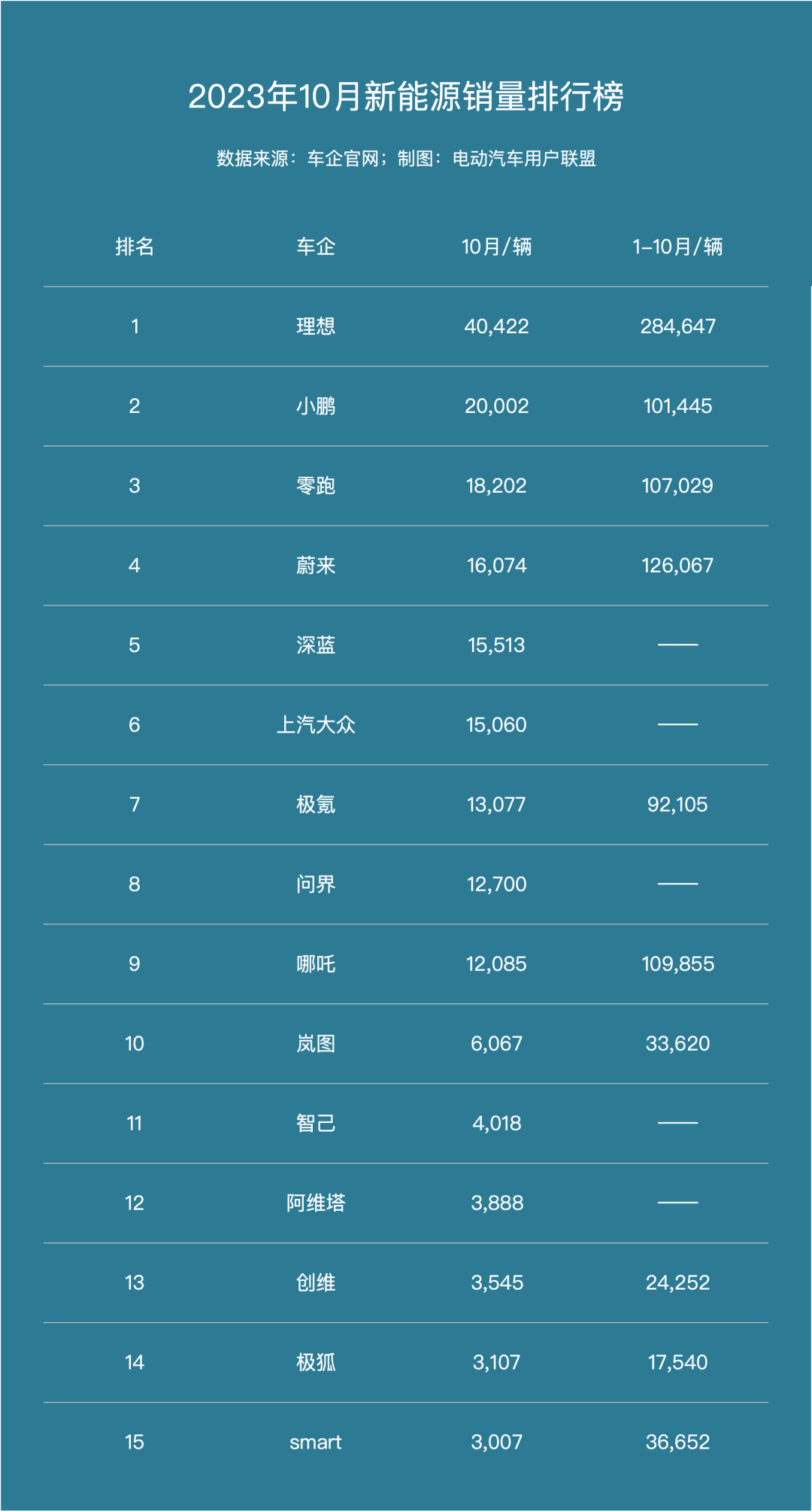Click the chart title 2023年10月新能源销量排行榜

[x=406, y=96]
